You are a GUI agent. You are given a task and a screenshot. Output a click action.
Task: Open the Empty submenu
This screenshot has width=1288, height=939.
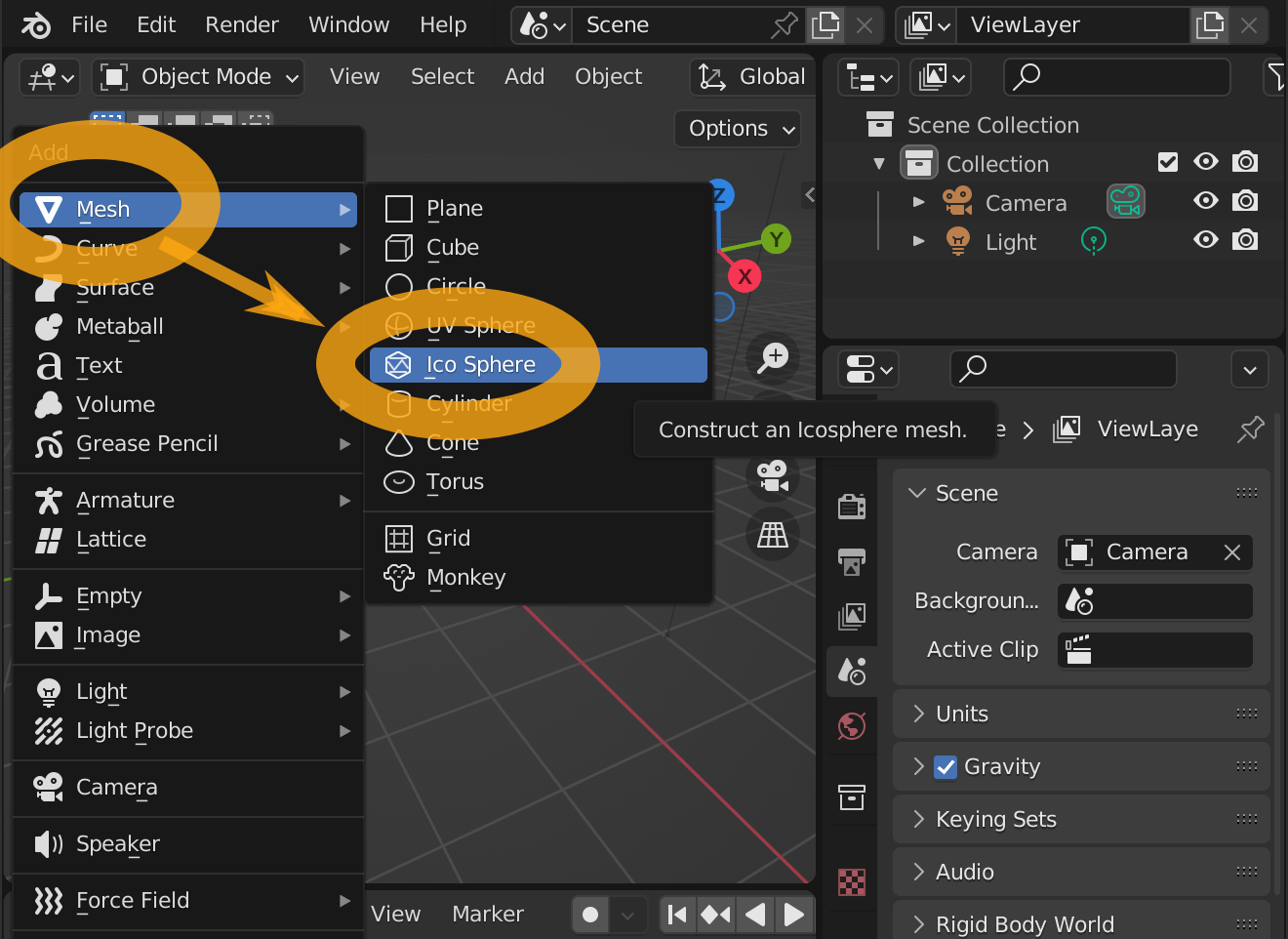pyautogui.click(x=188, y=596)
